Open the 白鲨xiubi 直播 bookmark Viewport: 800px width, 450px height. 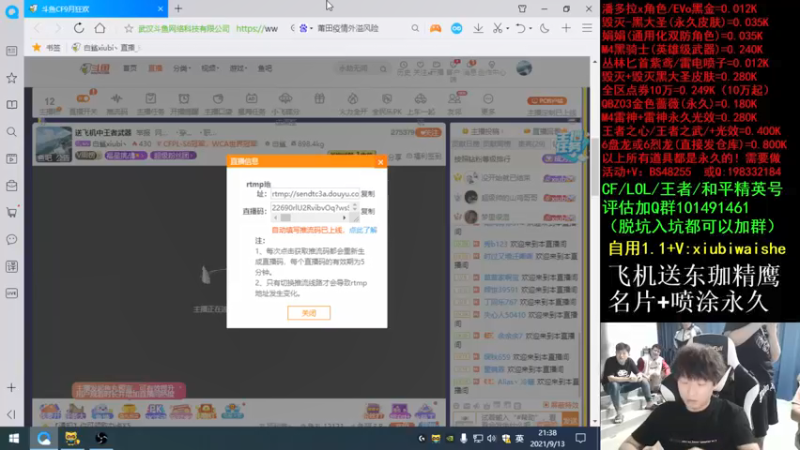105,47
